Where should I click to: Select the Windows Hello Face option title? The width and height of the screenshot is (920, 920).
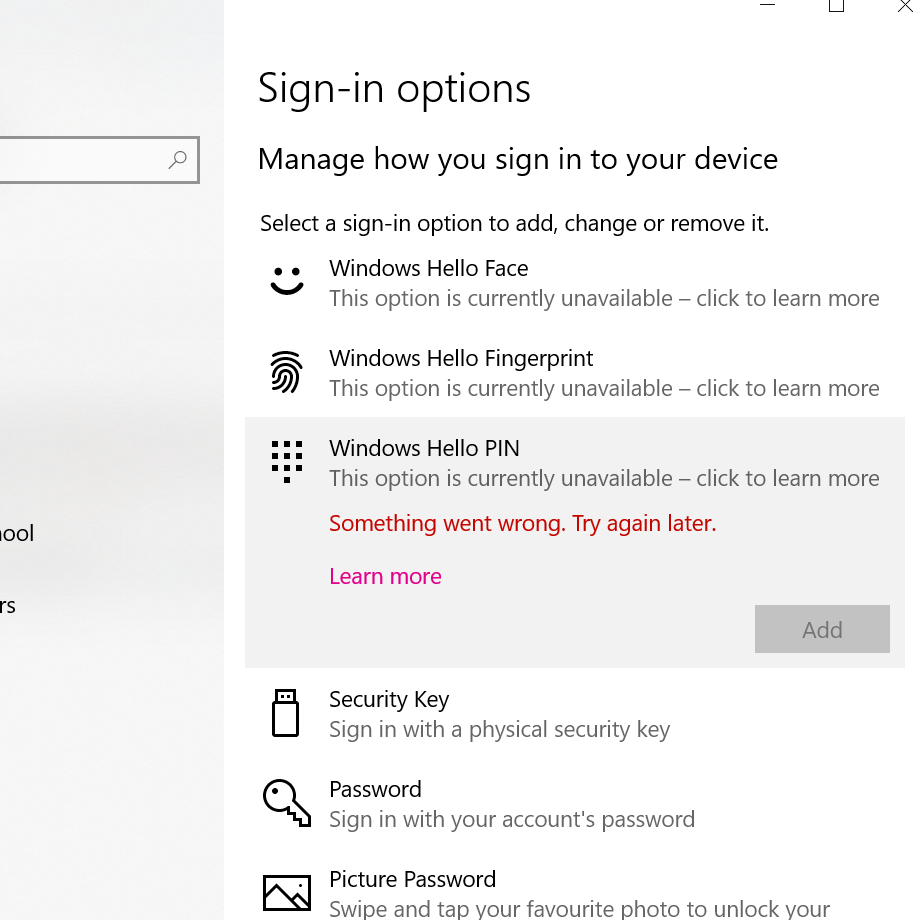click(428, 269)
